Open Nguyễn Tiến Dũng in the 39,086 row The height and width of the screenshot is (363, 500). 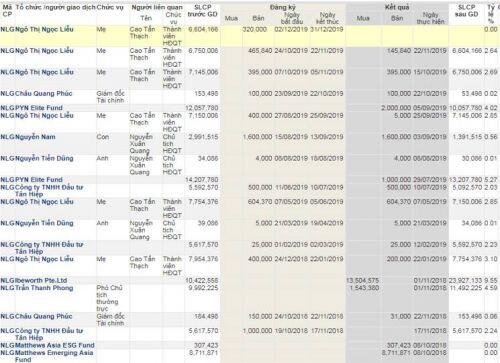[x=44, y=223]
